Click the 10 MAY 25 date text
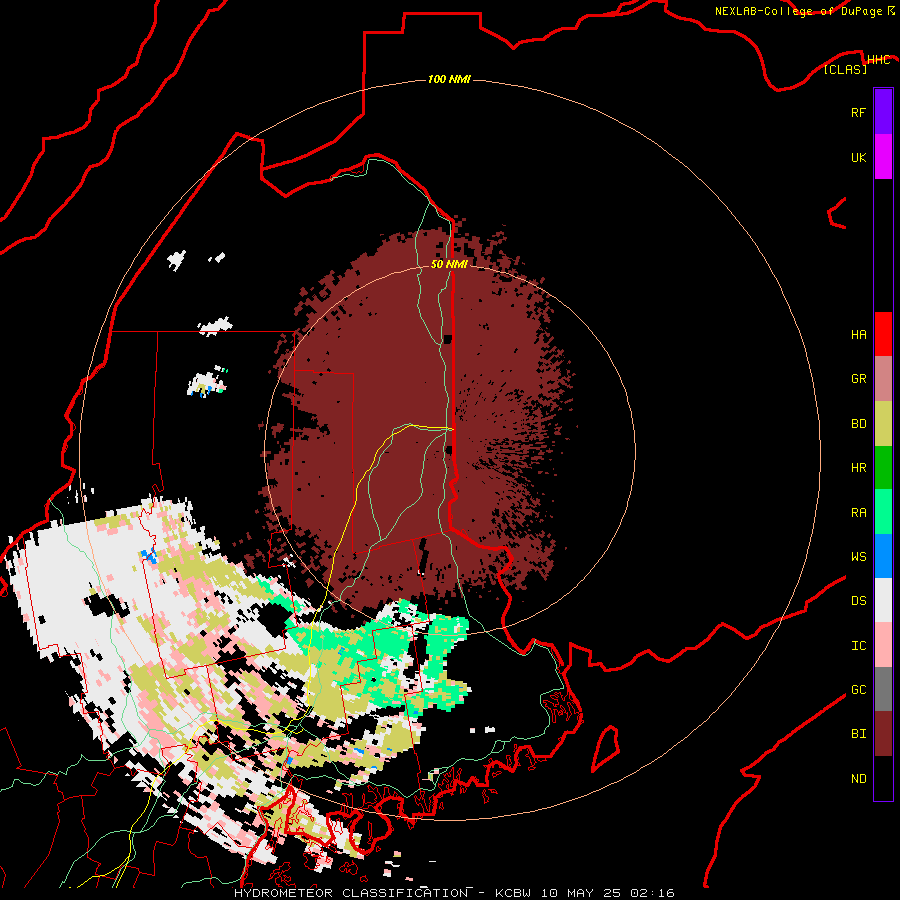Image resolution: width=900 pixels, height=900 pixels. [581, 893]
